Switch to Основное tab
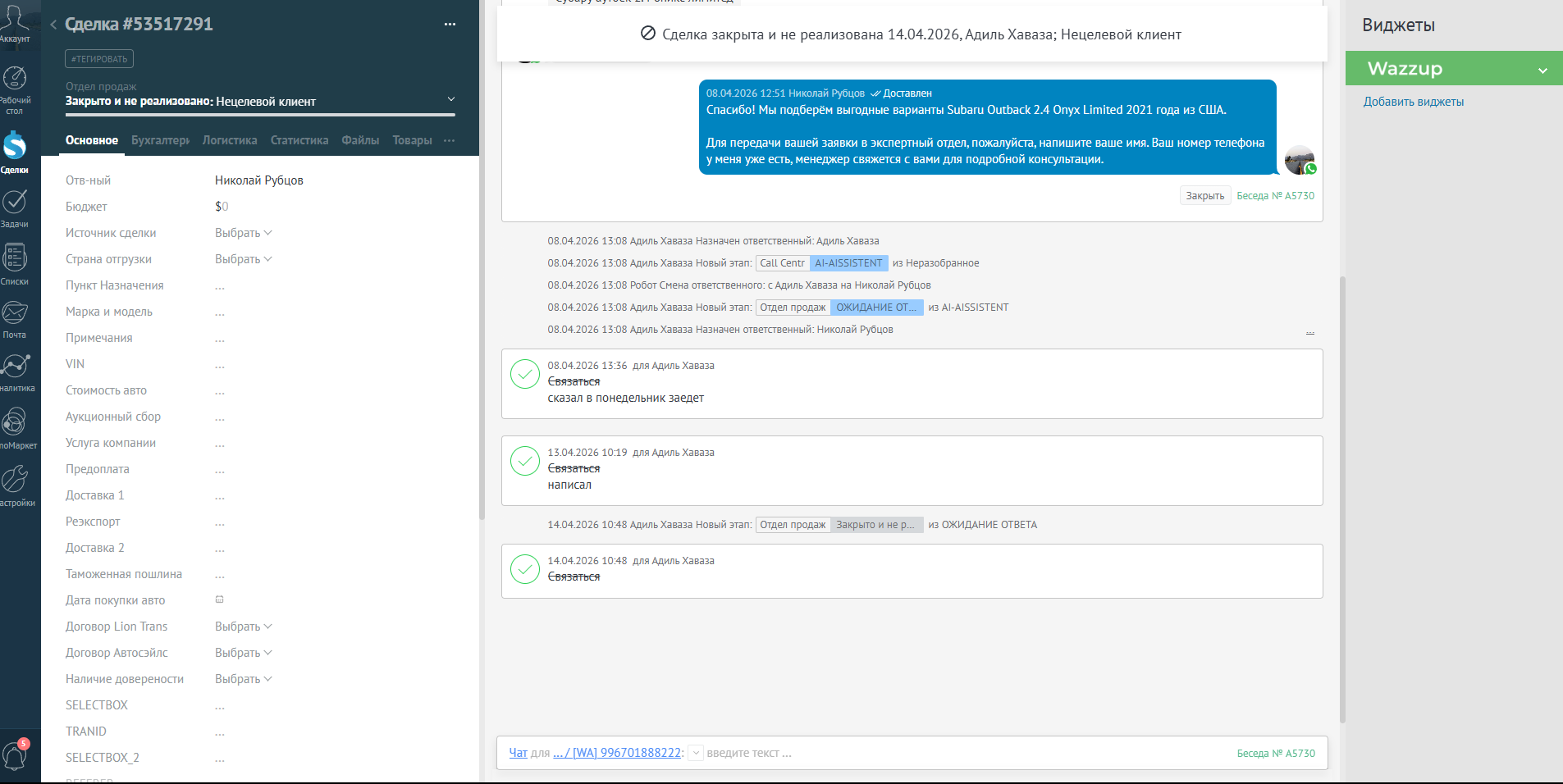 [x=92, y=140]
